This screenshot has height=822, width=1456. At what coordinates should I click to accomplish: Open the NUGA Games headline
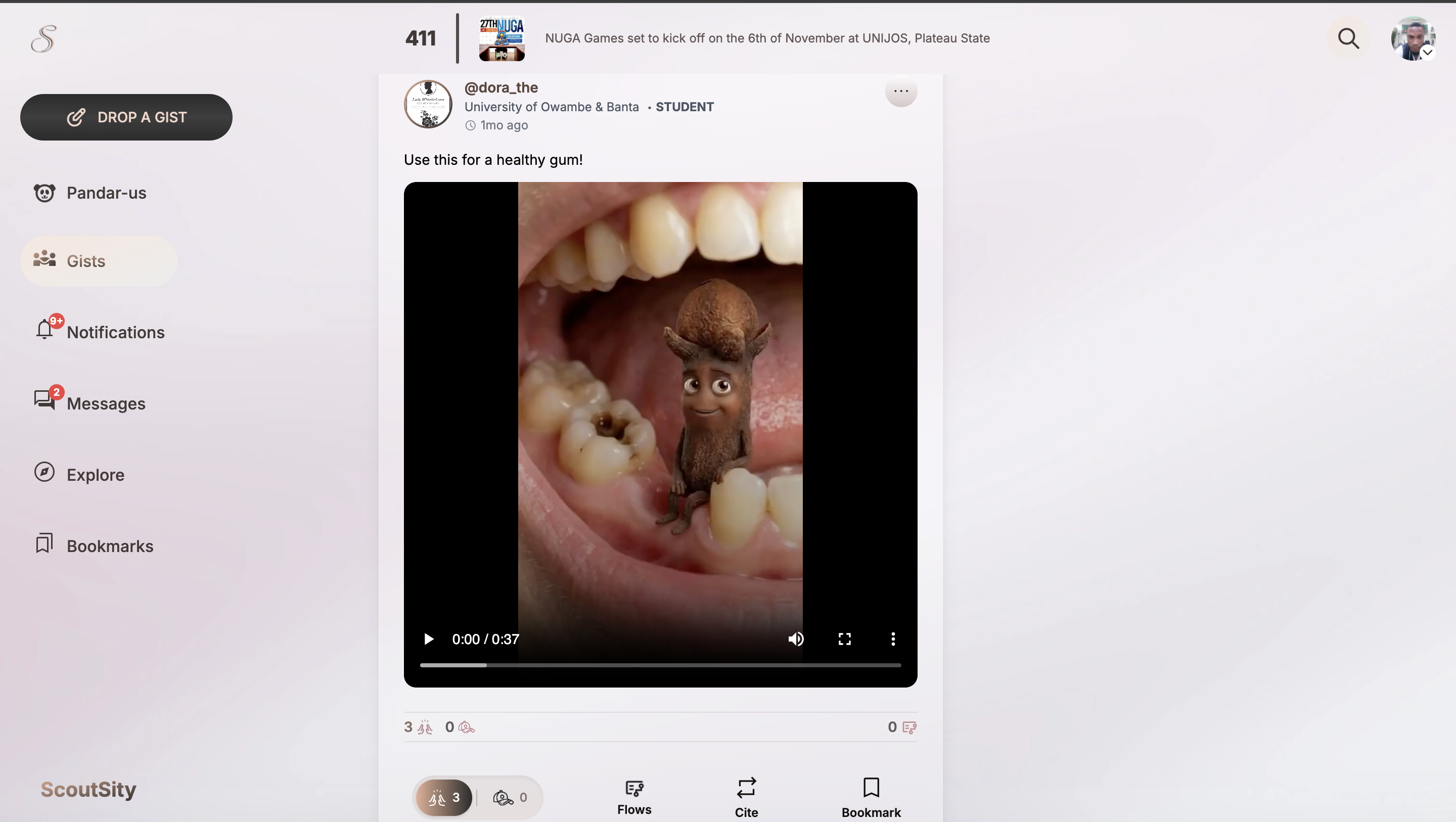click(x=767, y=38)
